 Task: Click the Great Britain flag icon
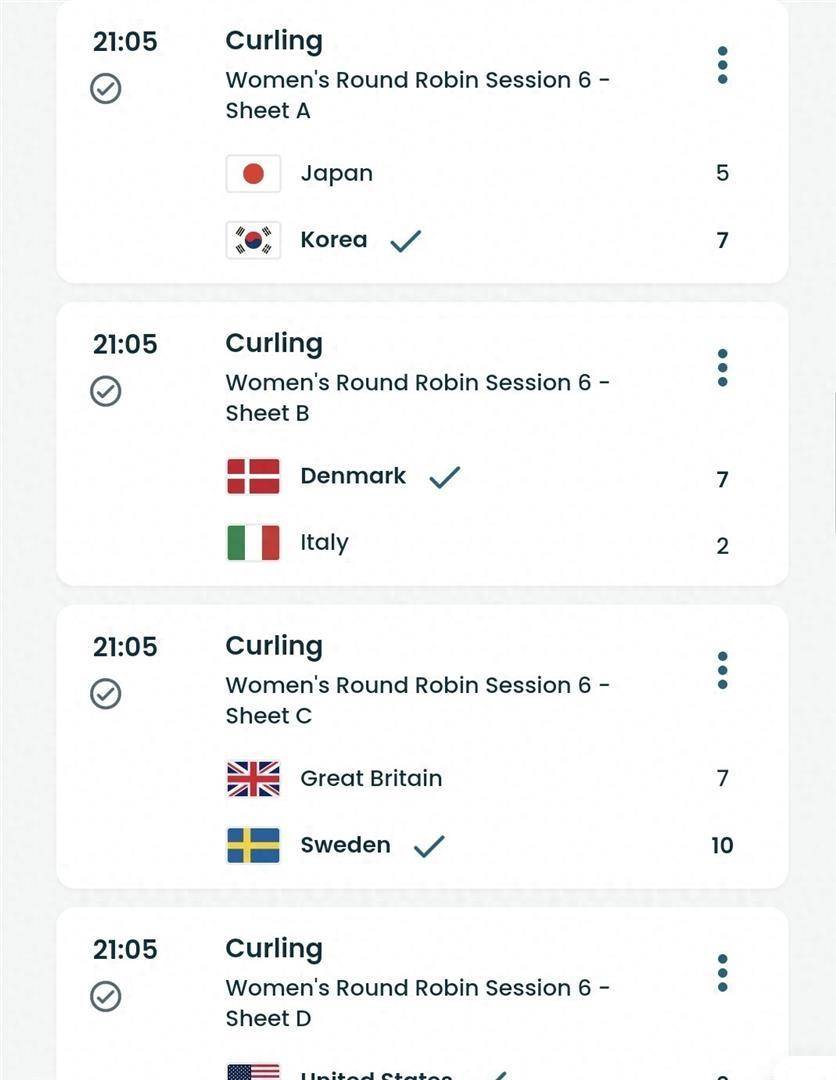(x=253, y=779)
